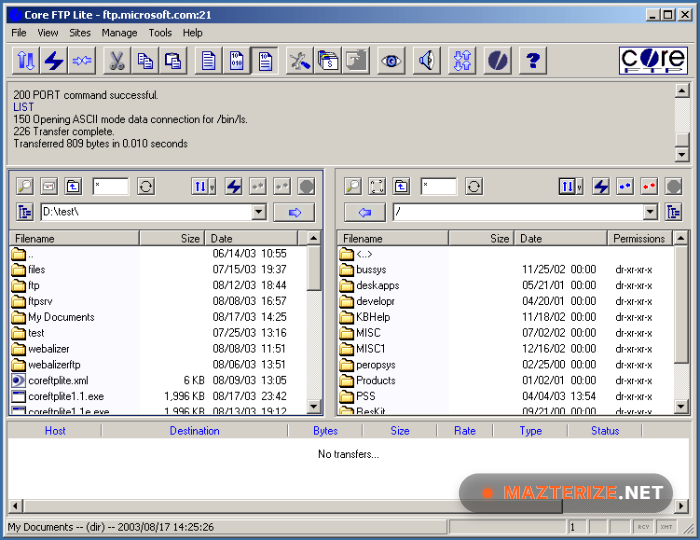This screenshot has width=700, height=540.
Task: Click the local pane lightning quick icon
Action: click(234, 186)
